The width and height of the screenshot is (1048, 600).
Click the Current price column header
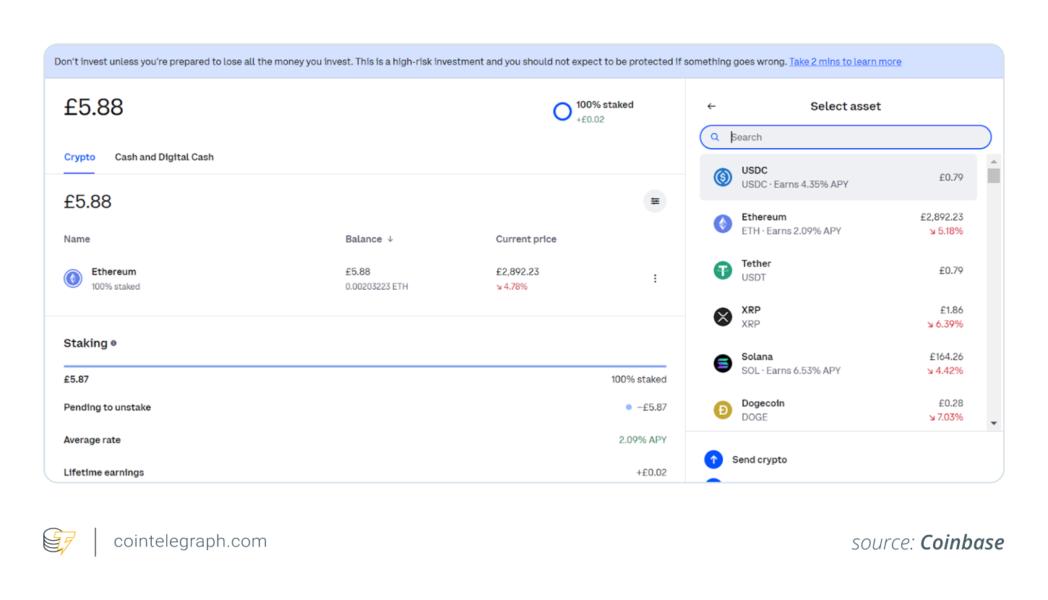click(x=526, y=239)
